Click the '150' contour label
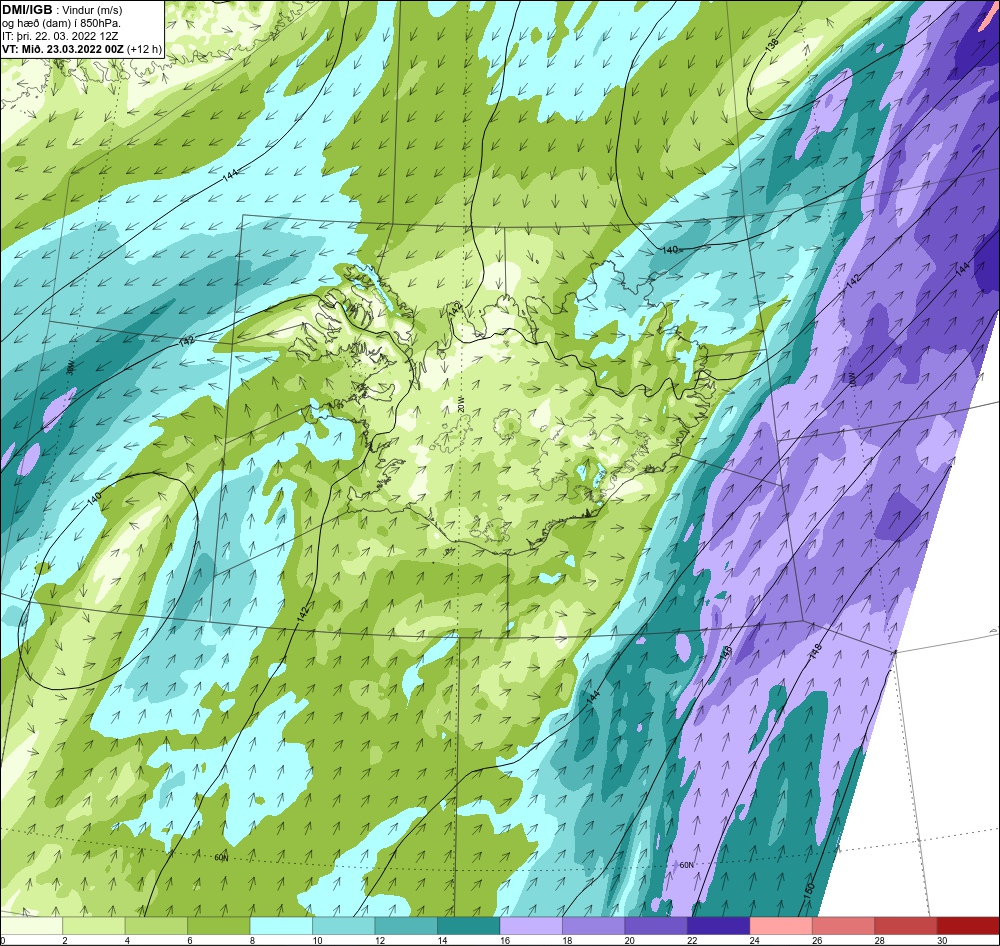The width and height of the screenshot is (1000, 946). 808,889
